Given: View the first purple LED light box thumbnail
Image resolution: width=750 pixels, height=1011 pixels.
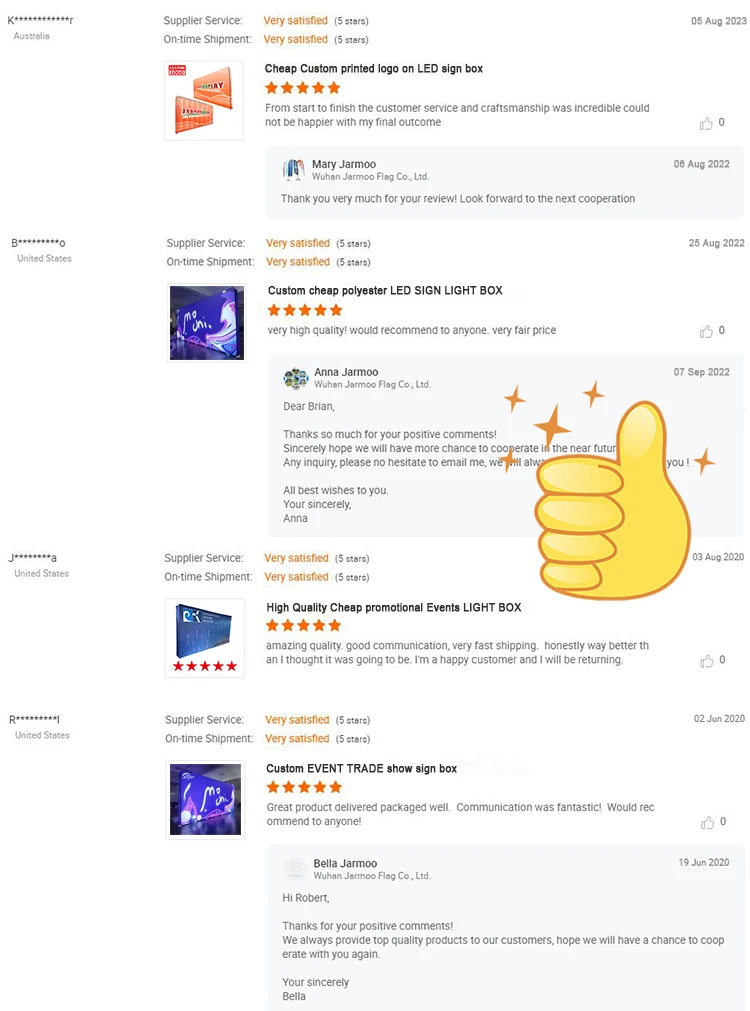Looking at the screenshot, I should click(206, 322).
